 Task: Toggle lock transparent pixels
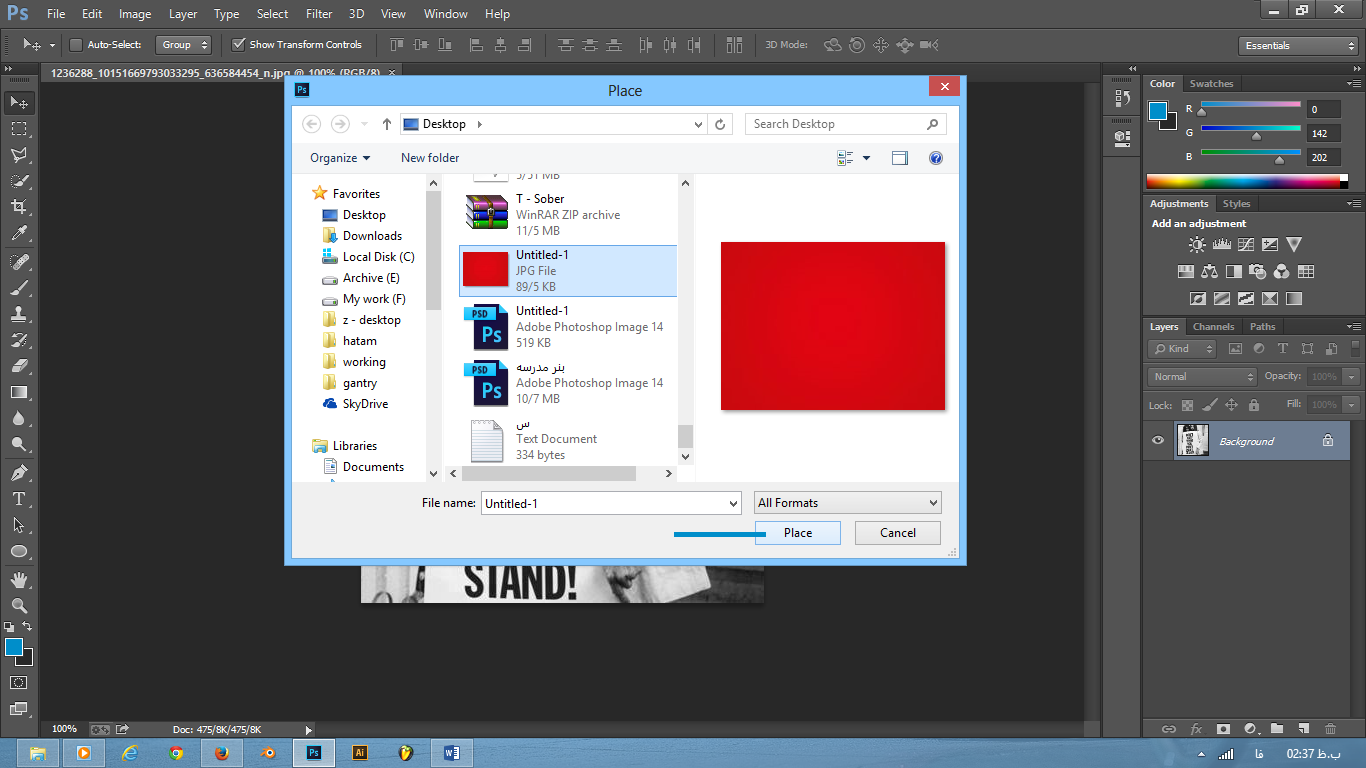pos(1187,405)
